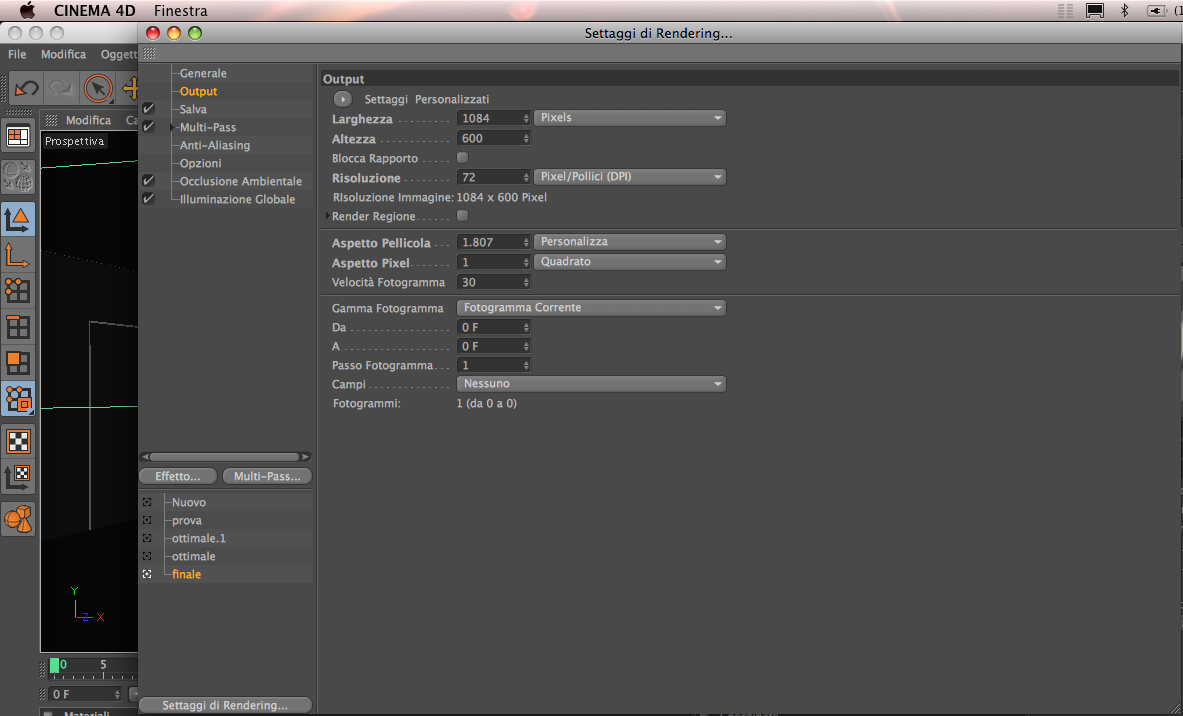Viewport: 1183px width, 716px height.
Task: Expand the Multi-Pass tree arrow
Action: pyautogui.click(x=172, y=128)
